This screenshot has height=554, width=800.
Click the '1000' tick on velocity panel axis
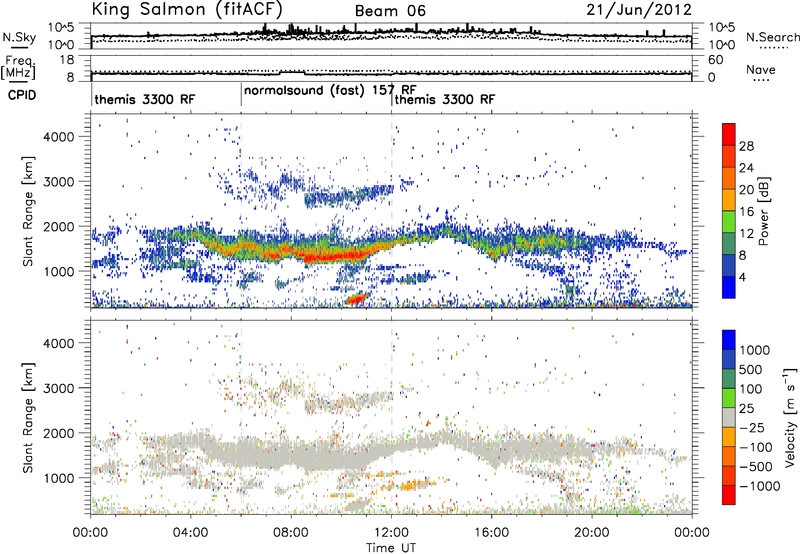[x=59, y=478]
